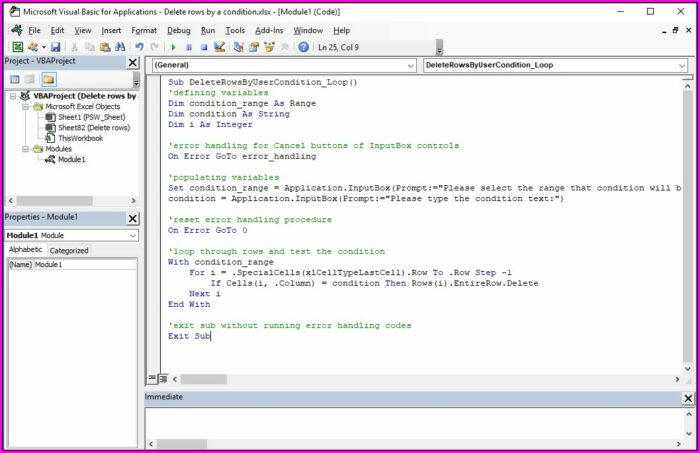Click the View Code icon in Project panel
700x453 pixels.
click(15, 79)
